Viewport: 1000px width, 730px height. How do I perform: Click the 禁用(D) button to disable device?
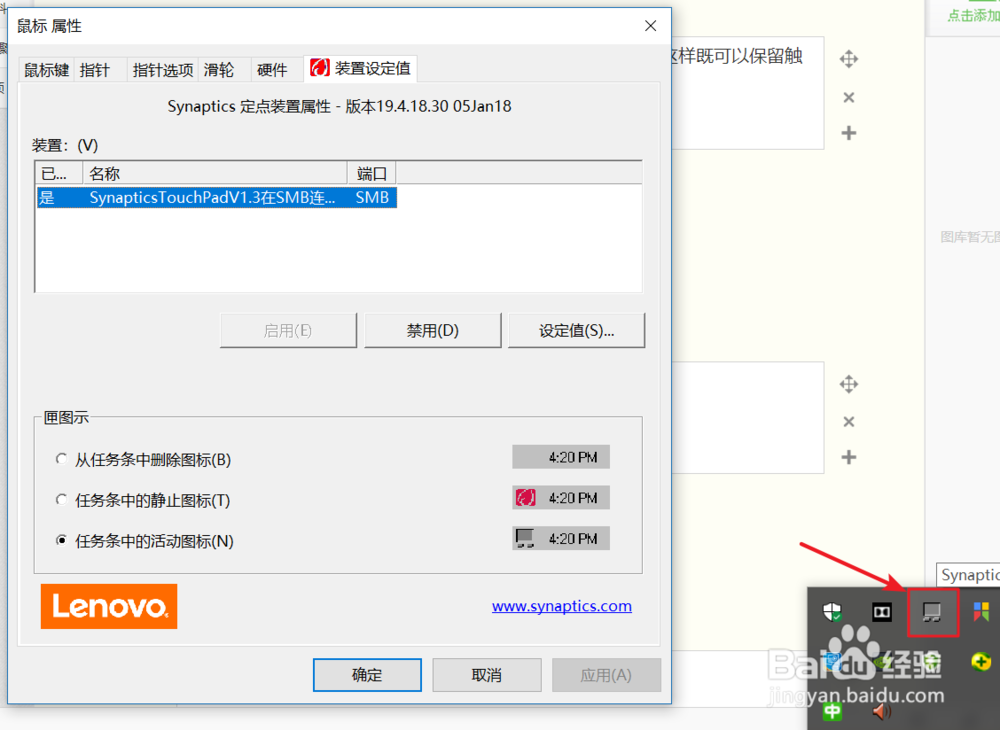click(x=432, y=330)
